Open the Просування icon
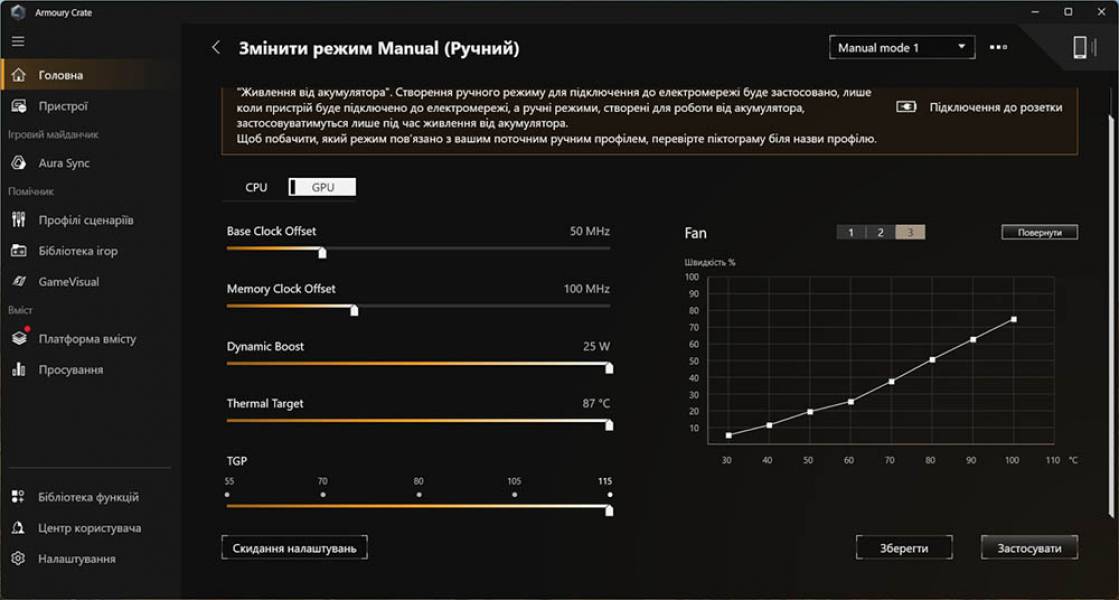 point(19,369)
